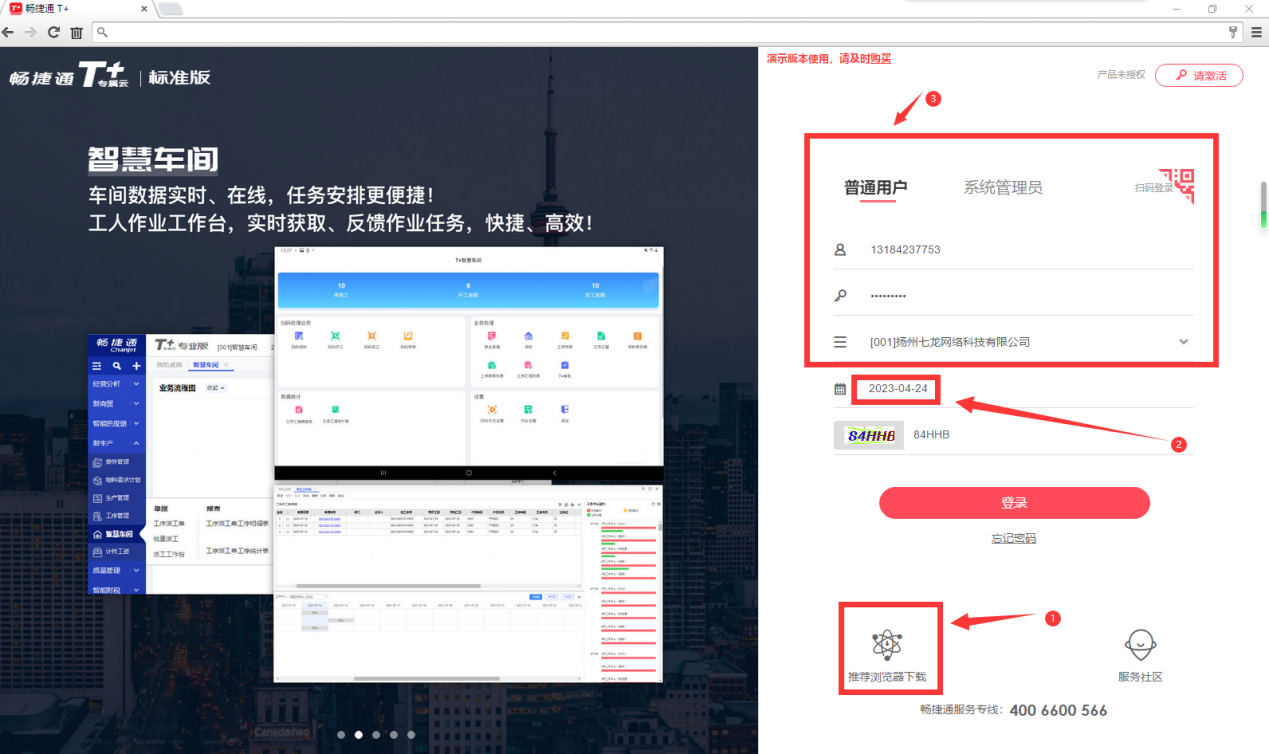Select the fifth carousel indicator dot
This screenshot has width=1269, height=754.
point(411,735)
